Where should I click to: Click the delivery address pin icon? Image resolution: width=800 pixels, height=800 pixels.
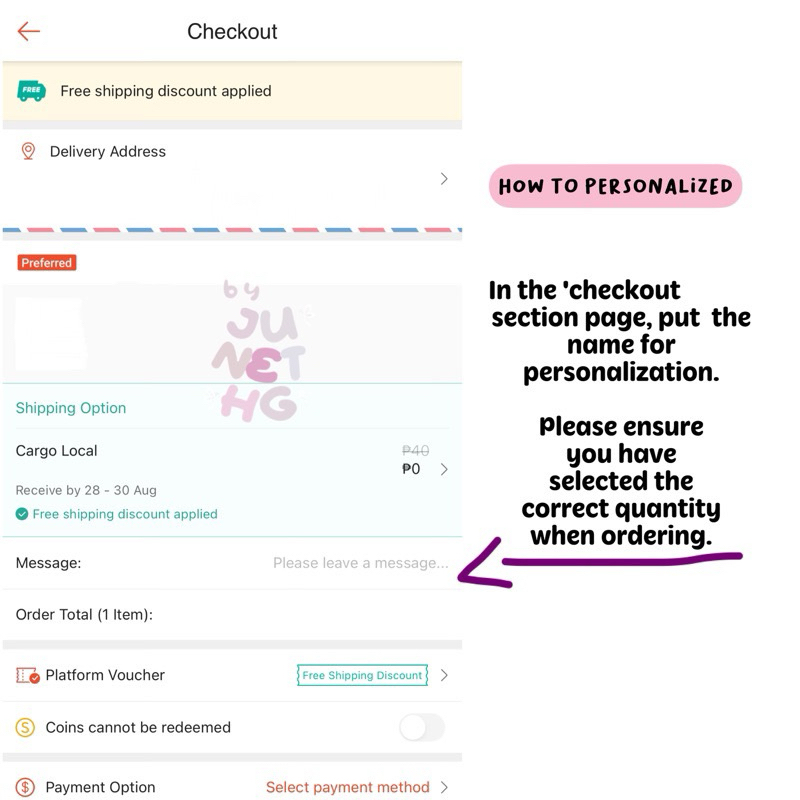(28, 151)
